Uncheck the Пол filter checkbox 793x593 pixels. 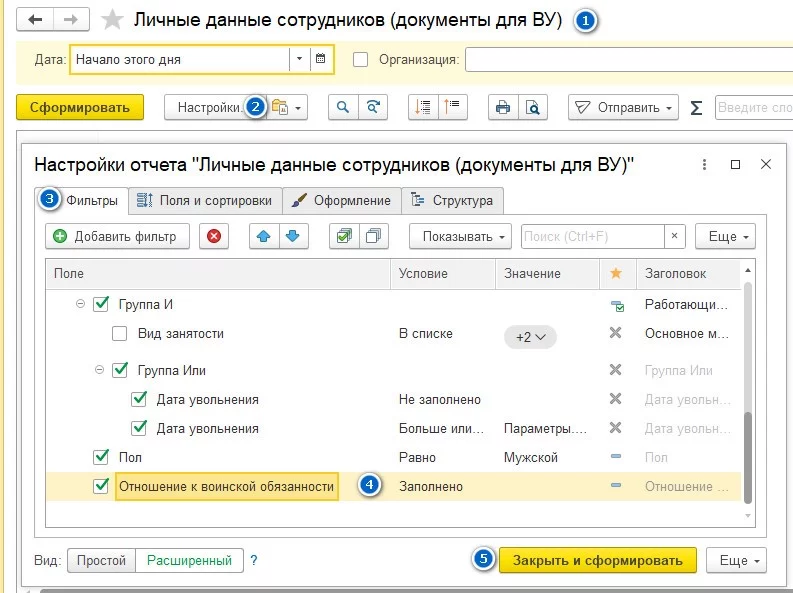point(101,457)
